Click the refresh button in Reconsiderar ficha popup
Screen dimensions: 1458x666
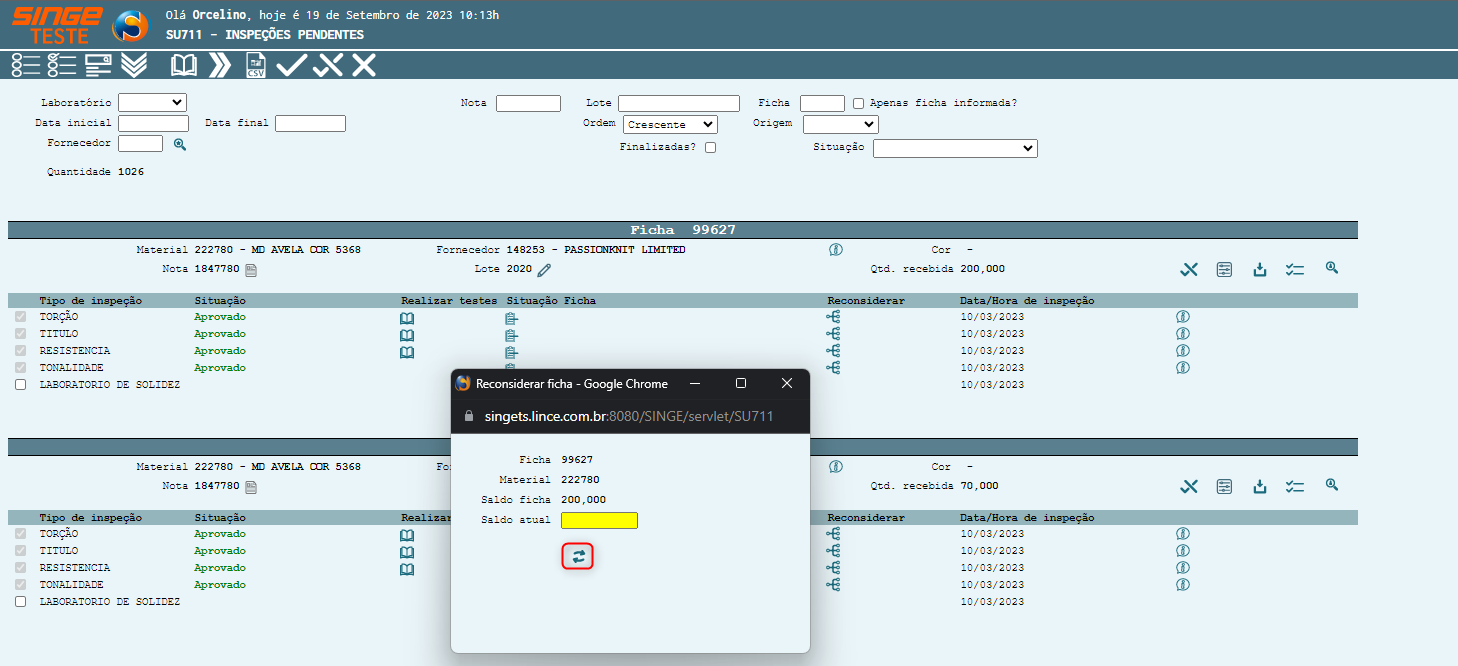(x=578, y=556)
